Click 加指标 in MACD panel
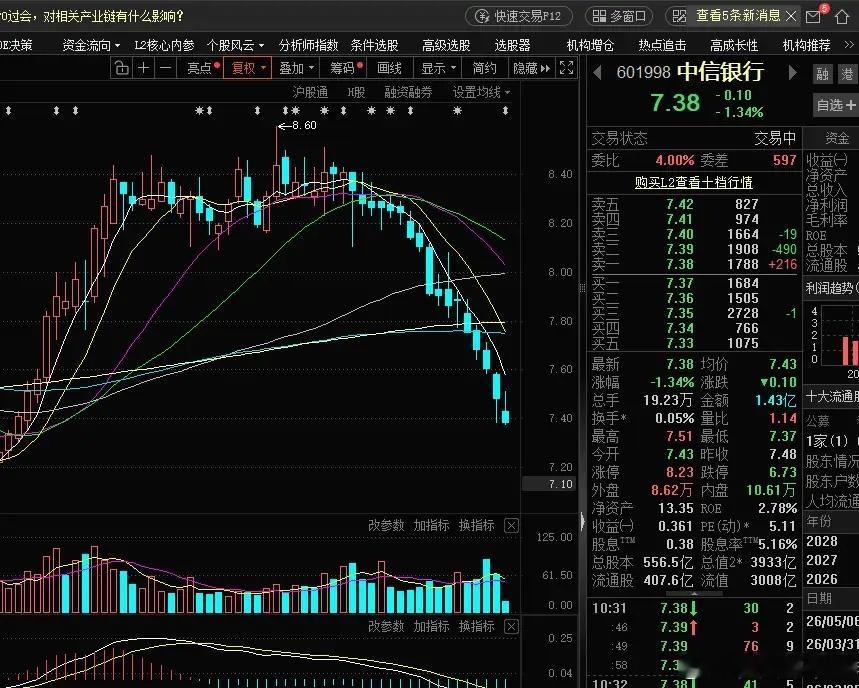 pyautogui.click(x=431, y=627)
